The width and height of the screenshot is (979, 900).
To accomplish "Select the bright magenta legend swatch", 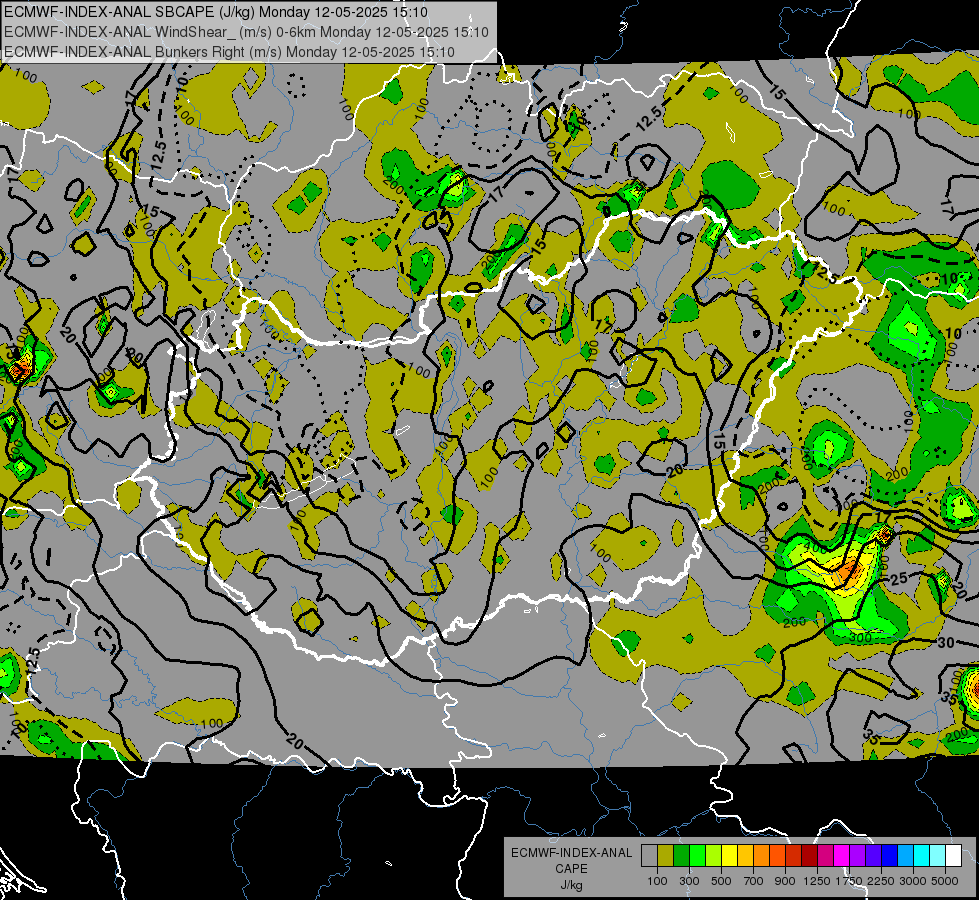I will pos(842,856).
